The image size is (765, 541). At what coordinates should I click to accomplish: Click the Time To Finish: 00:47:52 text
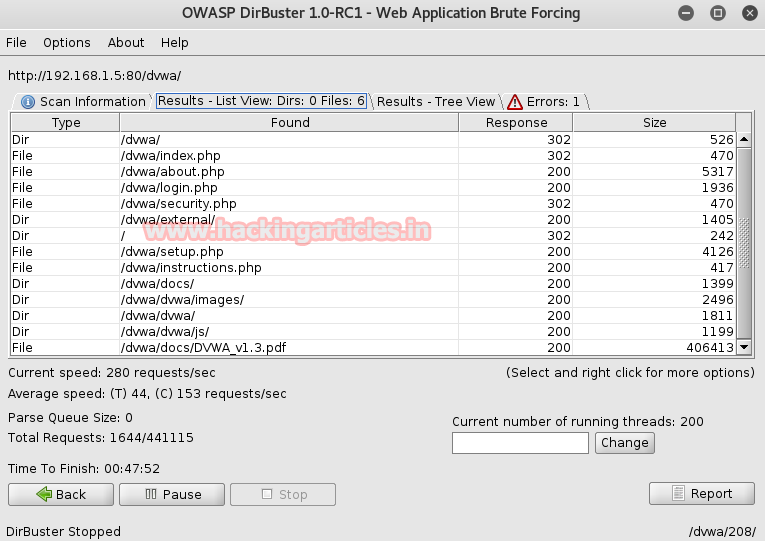click(x=84, y=469)
